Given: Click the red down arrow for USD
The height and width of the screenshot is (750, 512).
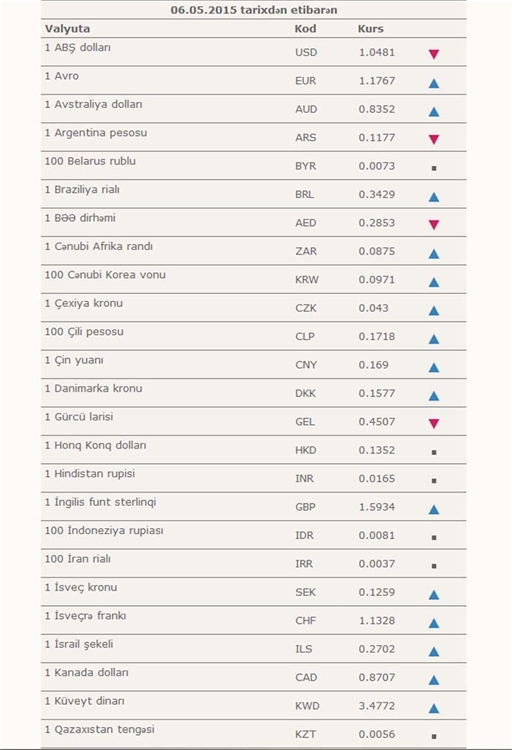Looking at the screenshot, I should pos(434,54).
